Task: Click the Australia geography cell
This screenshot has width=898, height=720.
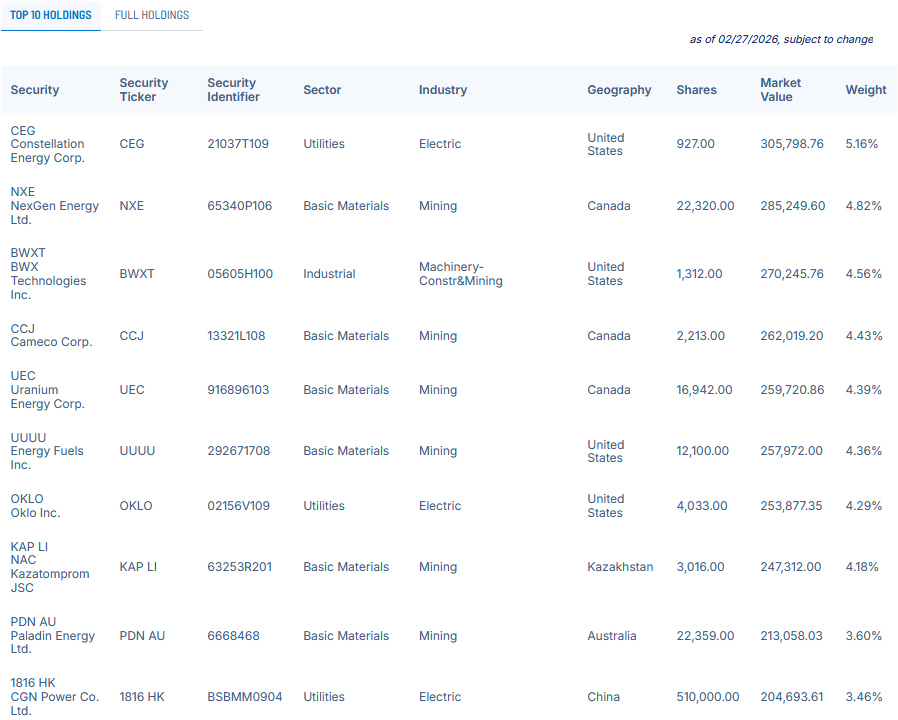Action: (x=612, y=636)
